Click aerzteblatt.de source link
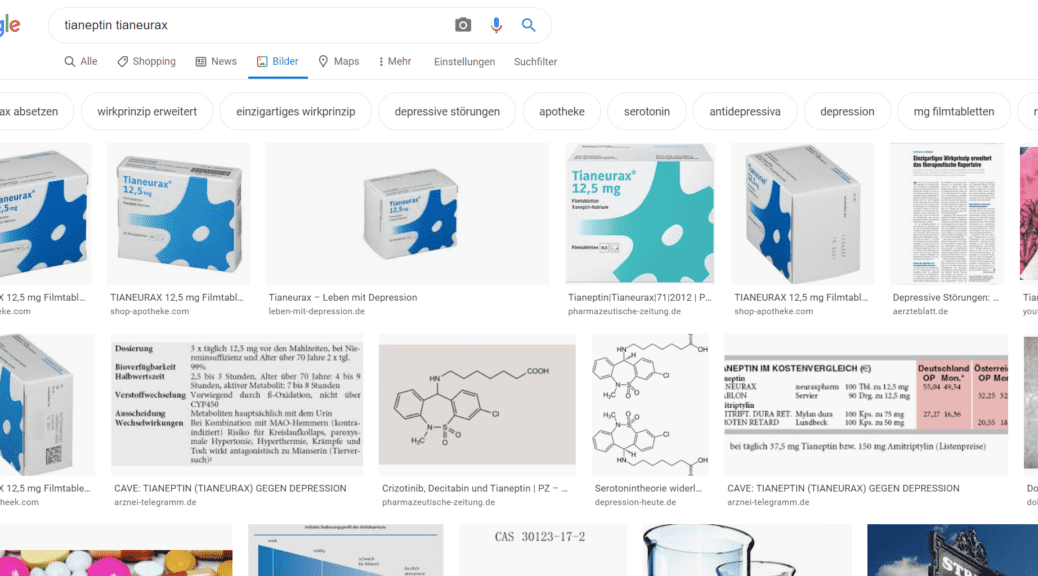This screenshot has height=576, width=1038. coord(920,311)
